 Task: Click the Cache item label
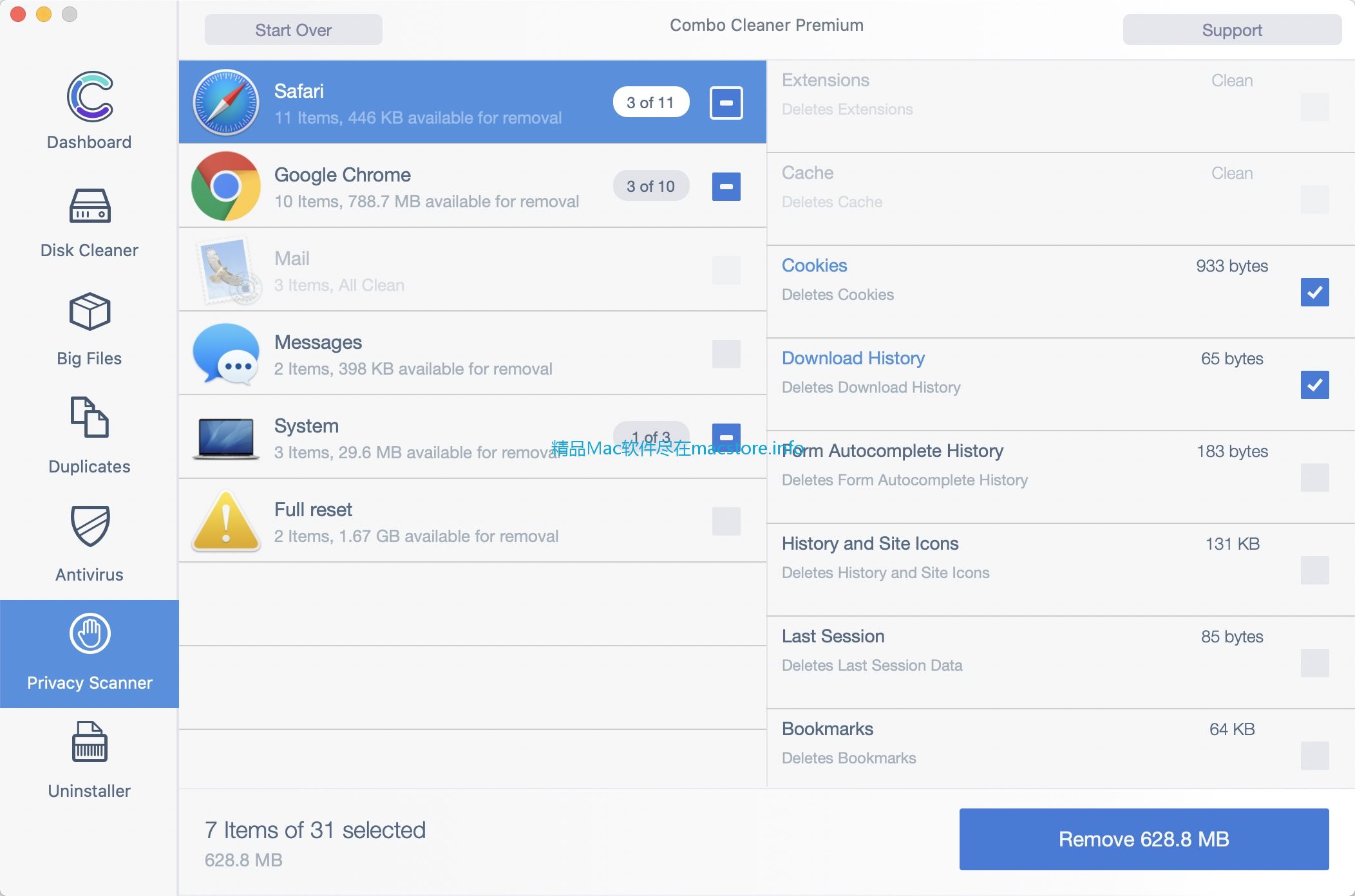click(808, 173)
